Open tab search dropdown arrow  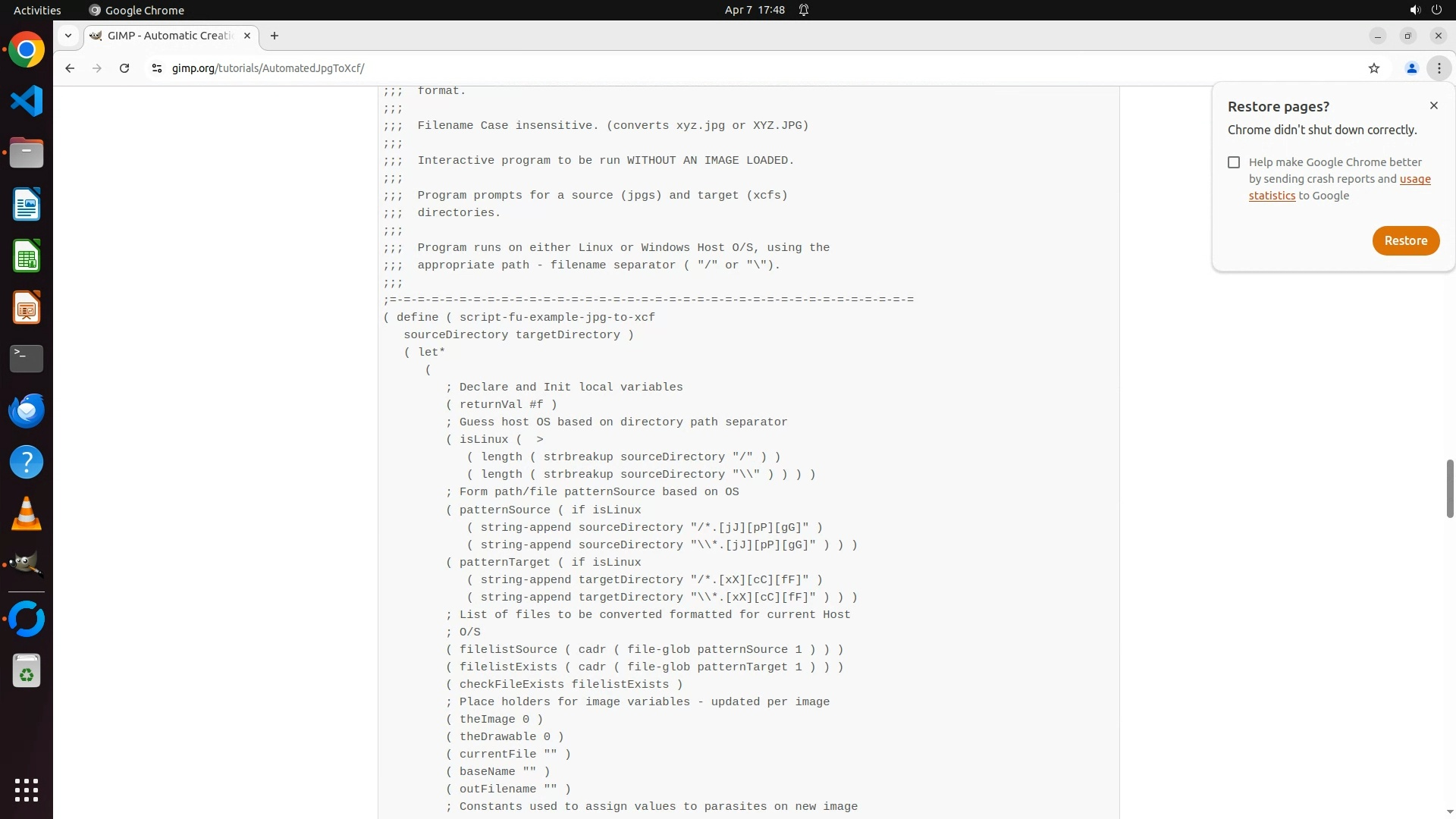pyautogui.click(x=68, y=36)
